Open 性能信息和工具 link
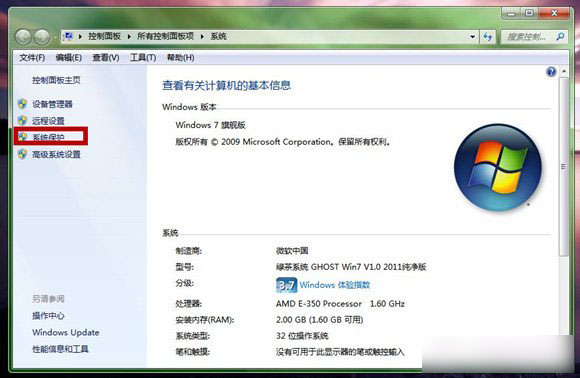 (60, 349)
